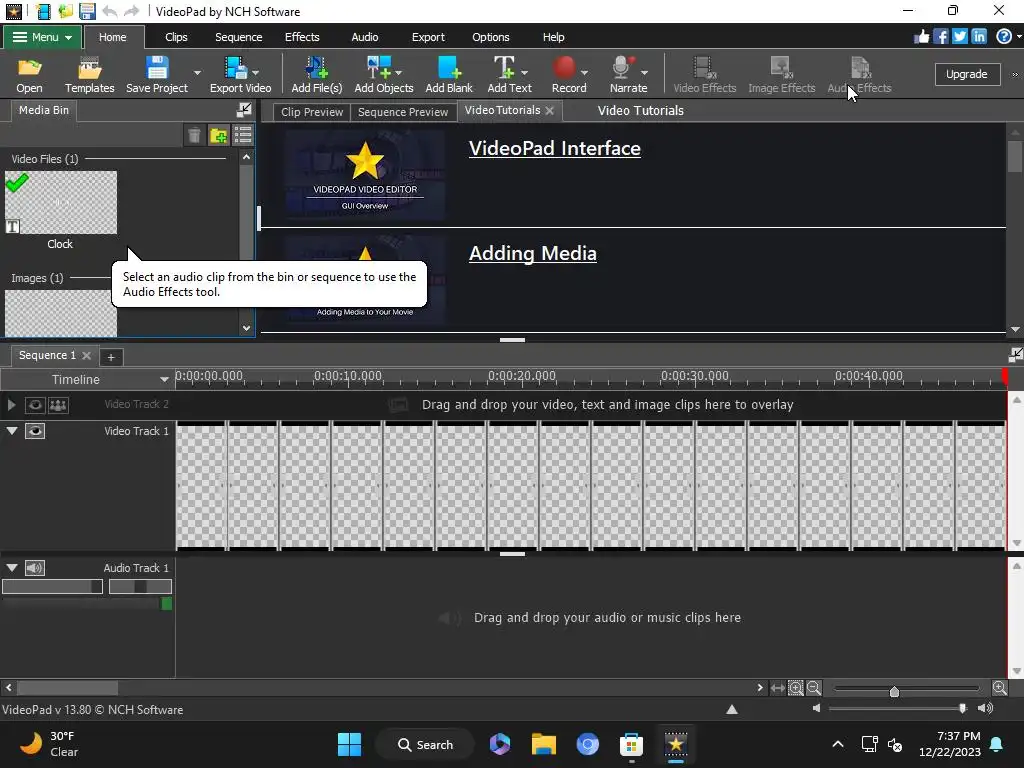Click the zoom-to-fit timeline icon
1024x768 pixels.
777,688
